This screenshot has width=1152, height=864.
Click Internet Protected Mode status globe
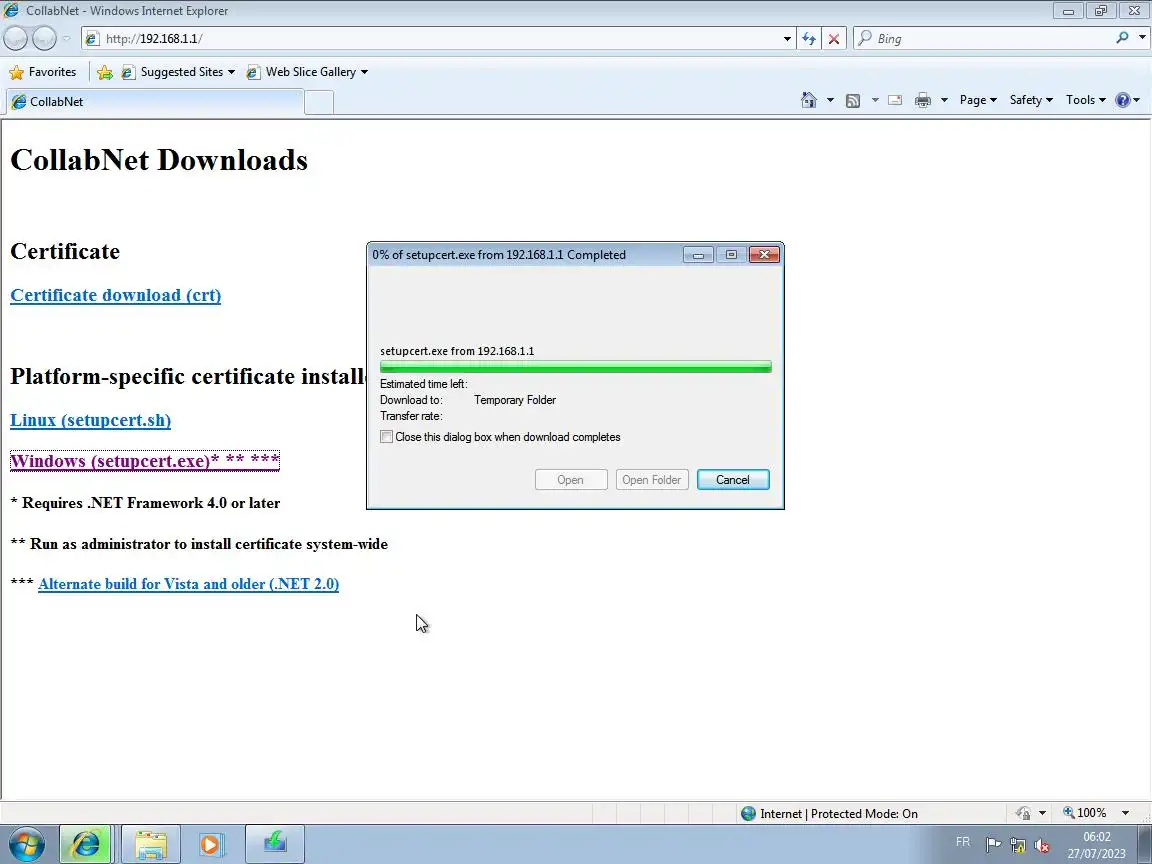[x=748, y=813]
